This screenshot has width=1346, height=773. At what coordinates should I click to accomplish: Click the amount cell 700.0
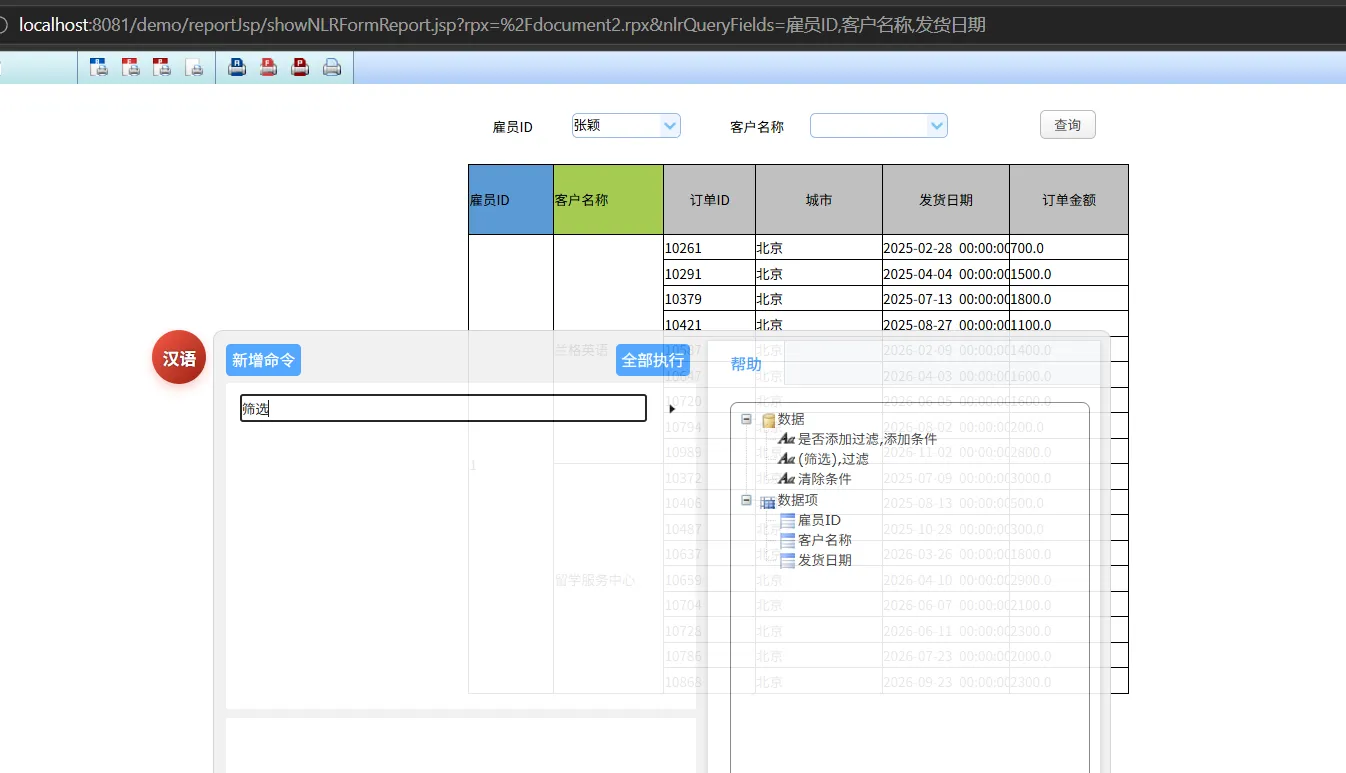point(1069,248)
